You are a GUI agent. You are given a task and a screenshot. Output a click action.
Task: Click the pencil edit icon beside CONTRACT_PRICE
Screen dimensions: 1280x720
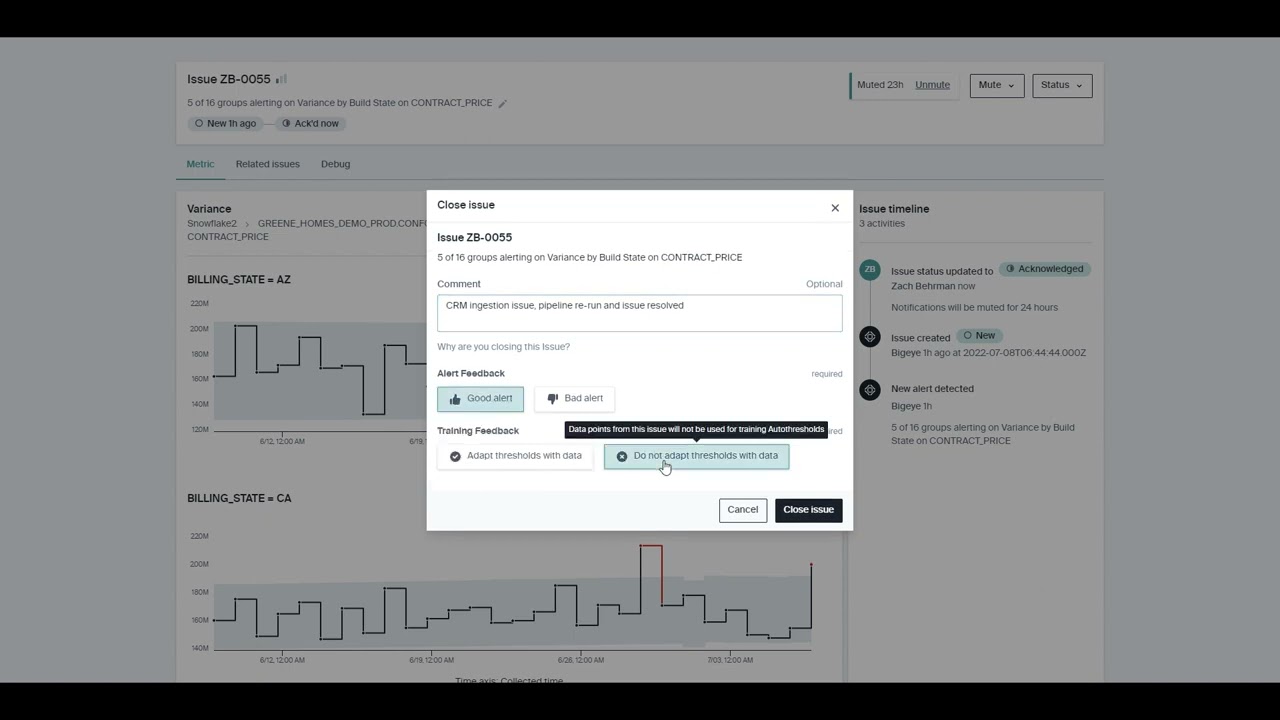[x=503, y=103]
